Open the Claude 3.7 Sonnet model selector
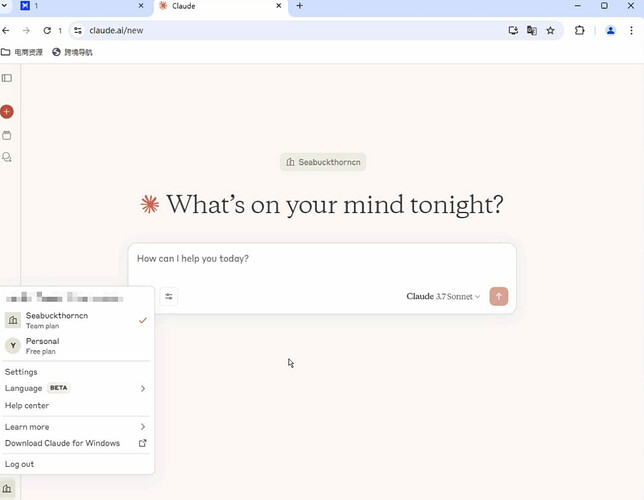Screen dimensions: 644x500 (443, 296)
